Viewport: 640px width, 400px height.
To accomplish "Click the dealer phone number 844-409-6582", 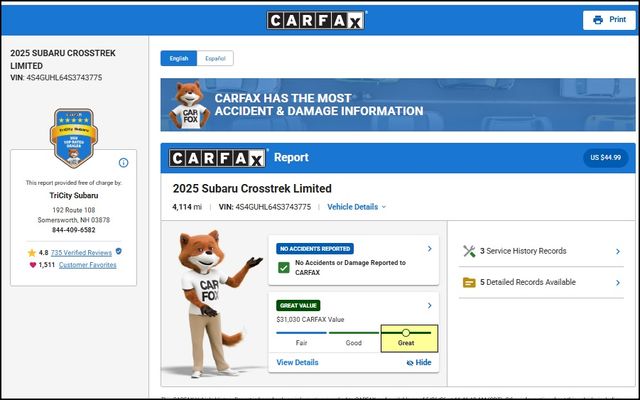I will tap(73, 230).
